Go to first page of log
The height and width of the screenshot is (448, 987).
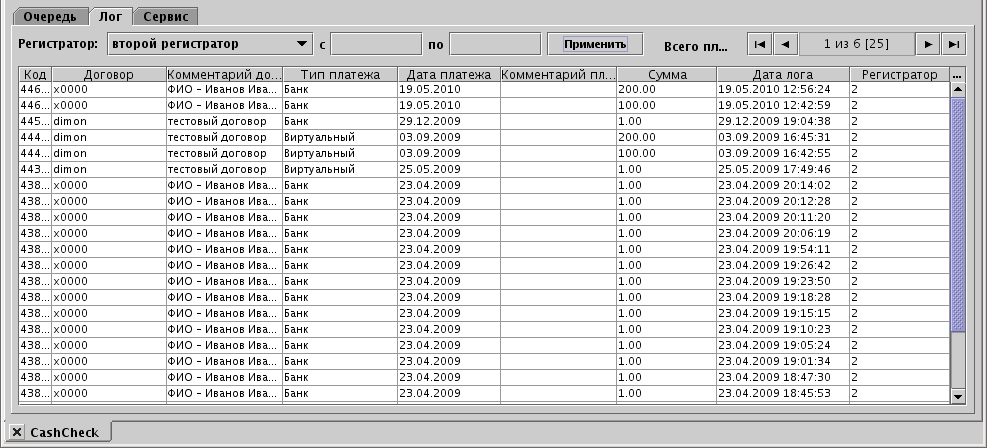[x=760, y=45]
